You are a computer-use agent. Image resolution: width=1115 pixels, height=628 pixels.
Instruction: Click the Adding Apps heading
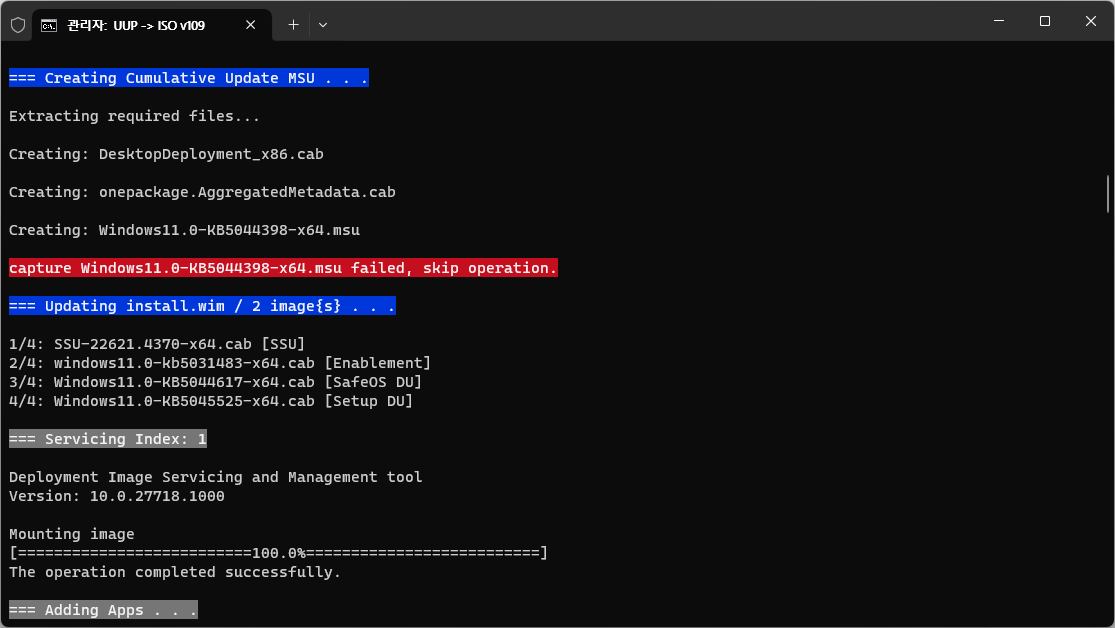103,610
